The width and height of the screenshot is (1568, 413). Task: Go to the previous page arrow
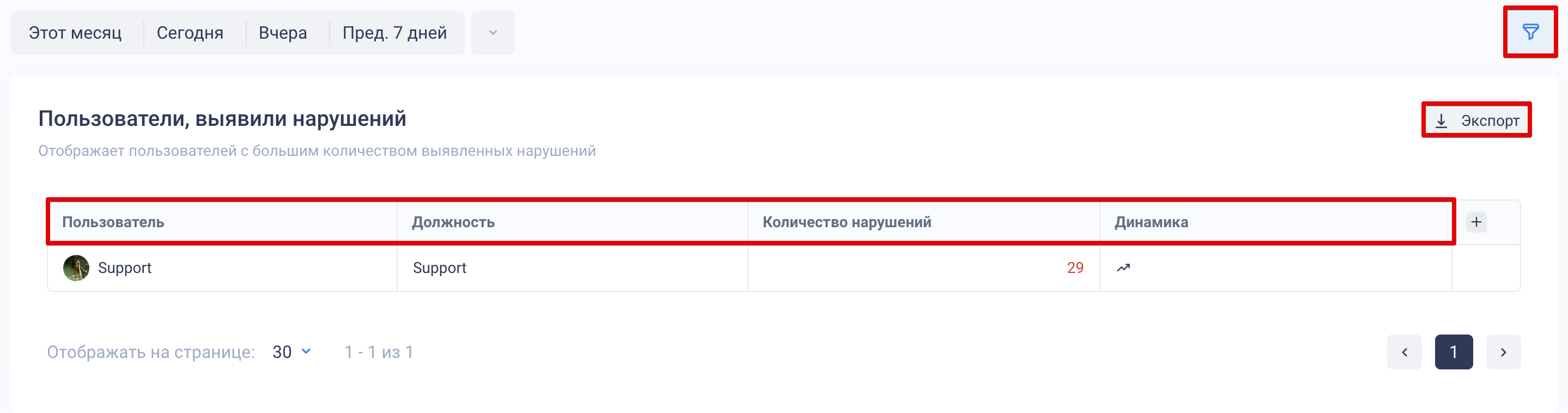tap(1404, 351)
